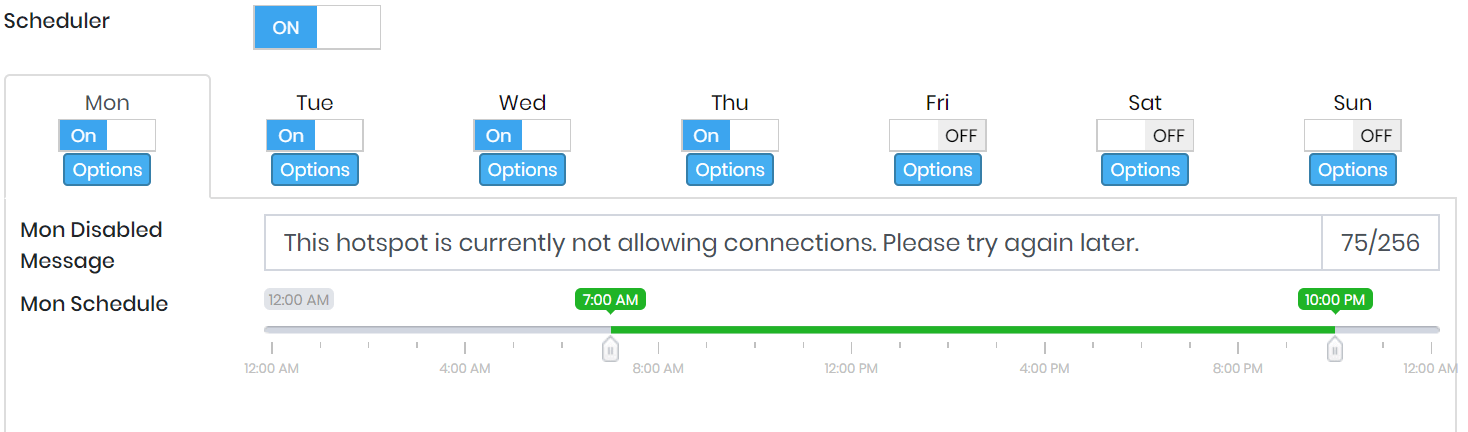Click the 12:00 PM tick on schedule timeline
Image resolution: width=1468 pixels, height=432 pixels.
click(851, 348)
